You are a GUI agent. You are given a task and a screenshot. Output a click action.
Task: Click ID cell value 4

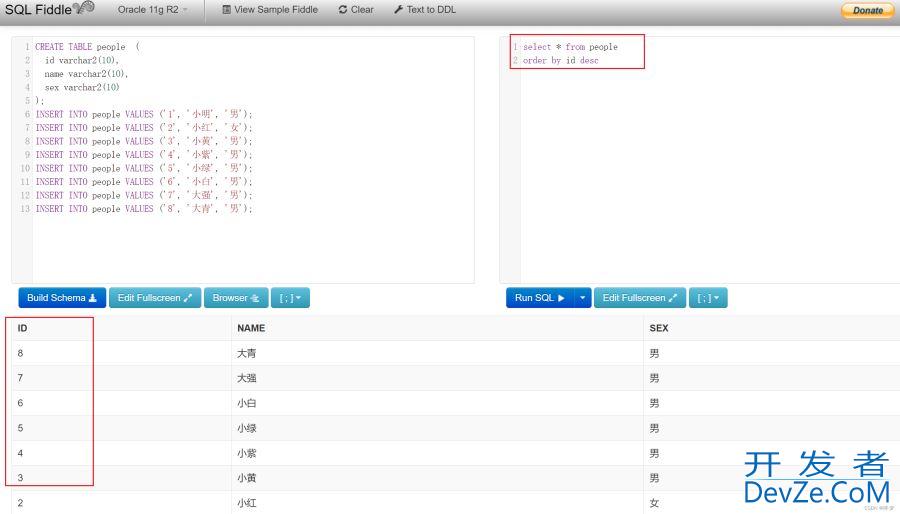[x=121, y=453]
